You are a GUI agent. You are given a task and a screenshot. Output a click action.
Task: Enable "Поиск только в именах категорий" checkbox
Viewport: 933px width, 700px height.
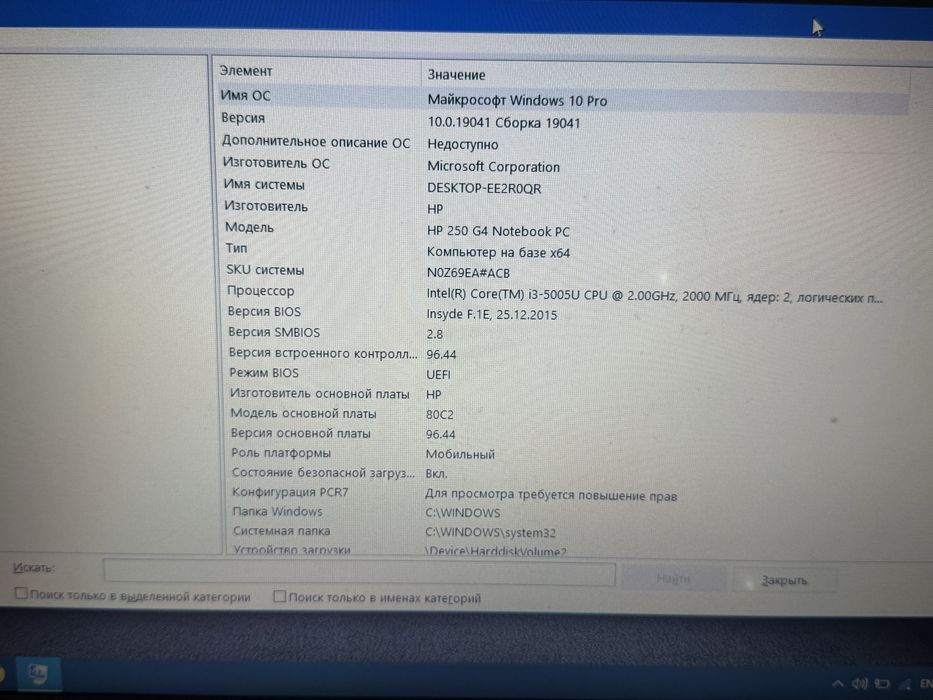point(280,596)
